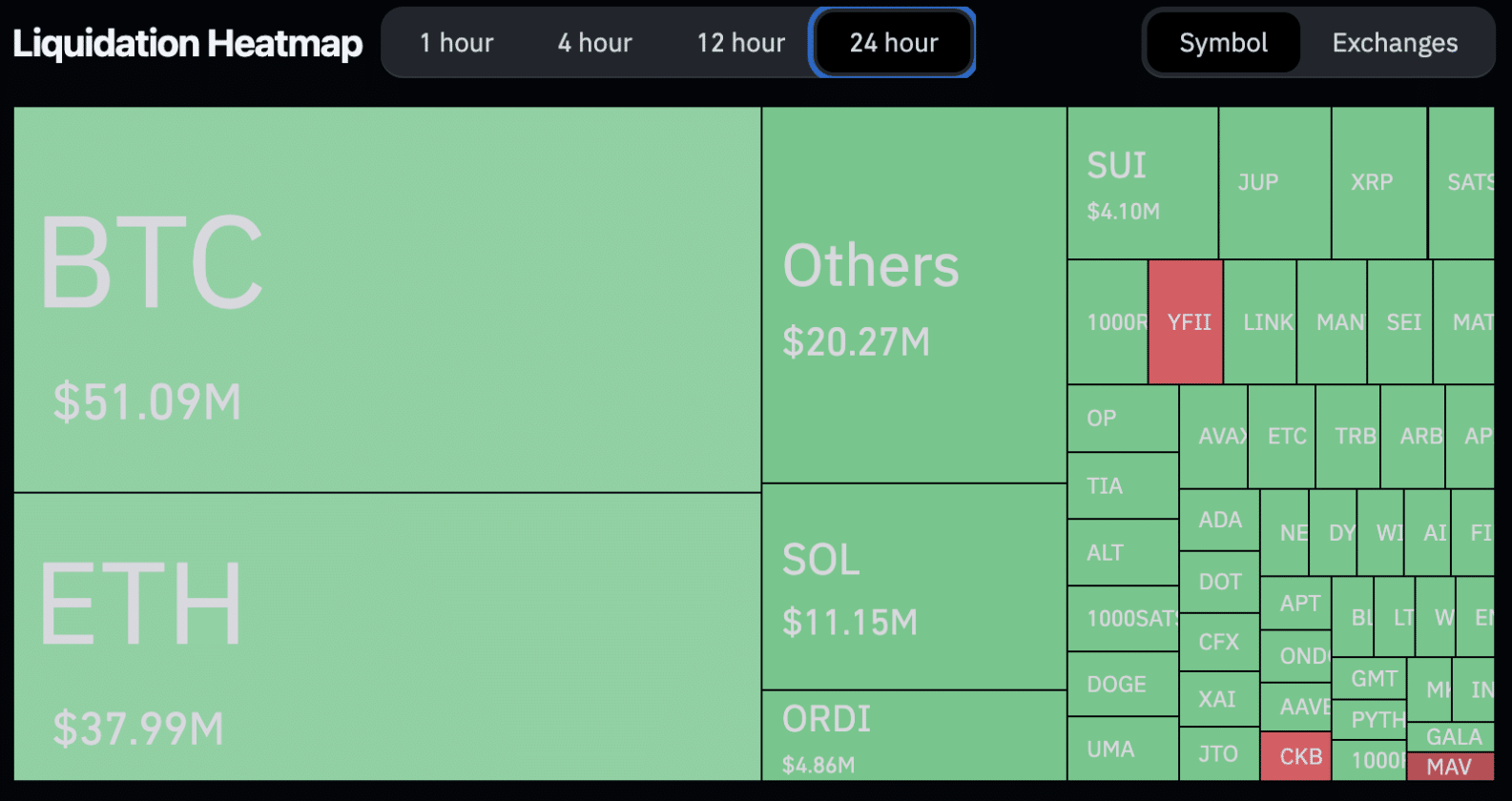
Task: Select the 4 hour timeframe tab
Action: click(x=594, y=43)
